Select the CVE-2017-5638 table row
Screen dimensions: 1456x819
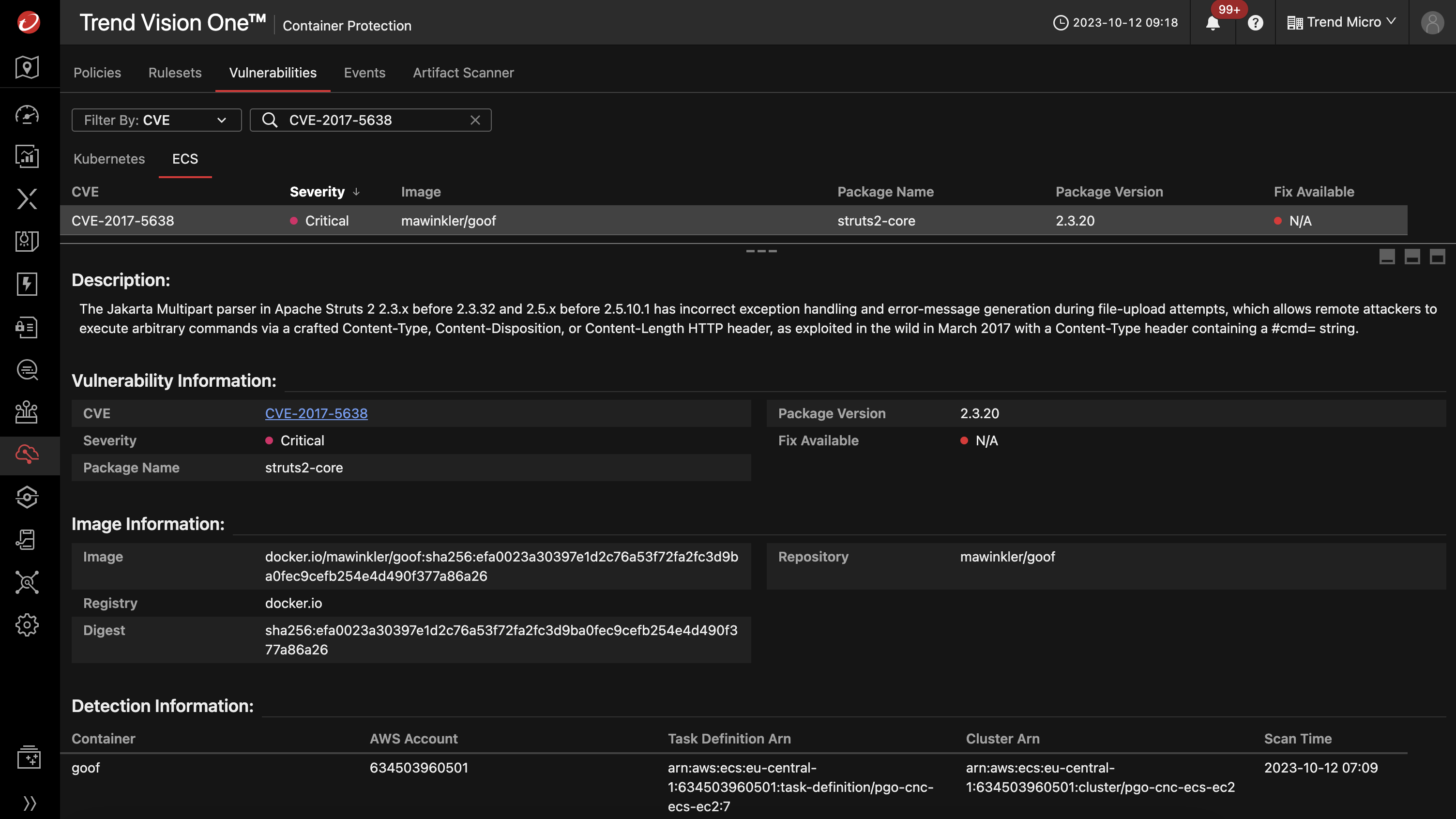pos(734,220)
